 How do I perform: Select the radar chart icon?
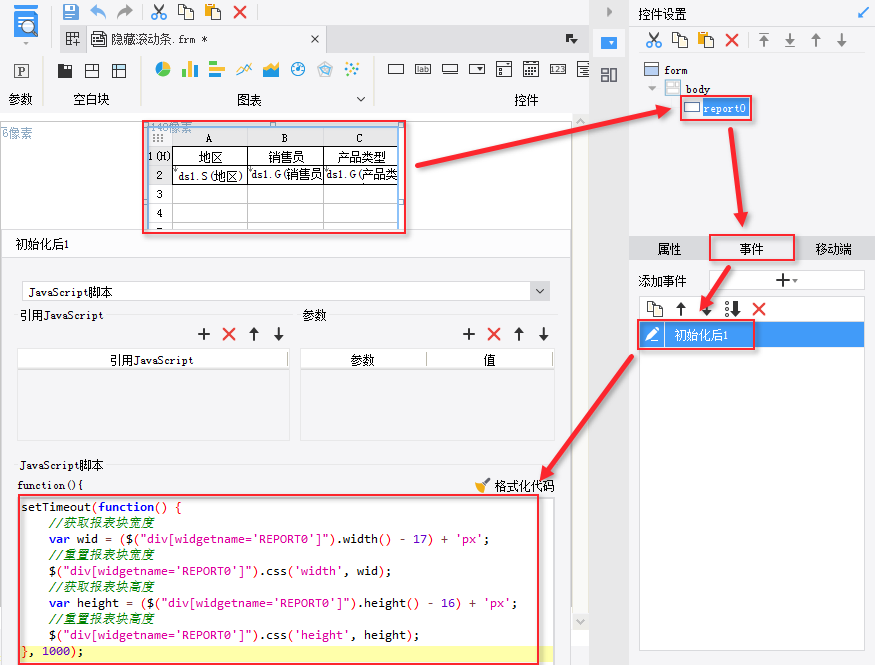point(324,70)
